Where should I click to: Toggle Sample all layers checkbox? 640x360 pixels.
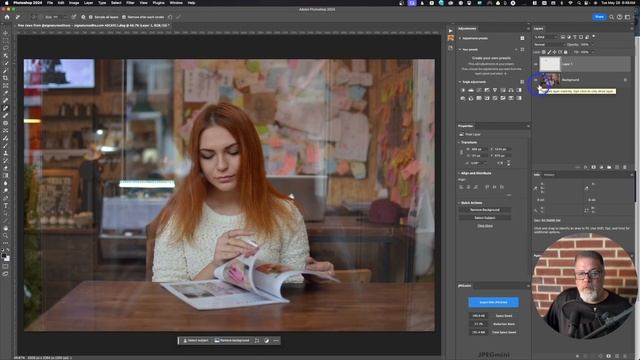[91, 17]
